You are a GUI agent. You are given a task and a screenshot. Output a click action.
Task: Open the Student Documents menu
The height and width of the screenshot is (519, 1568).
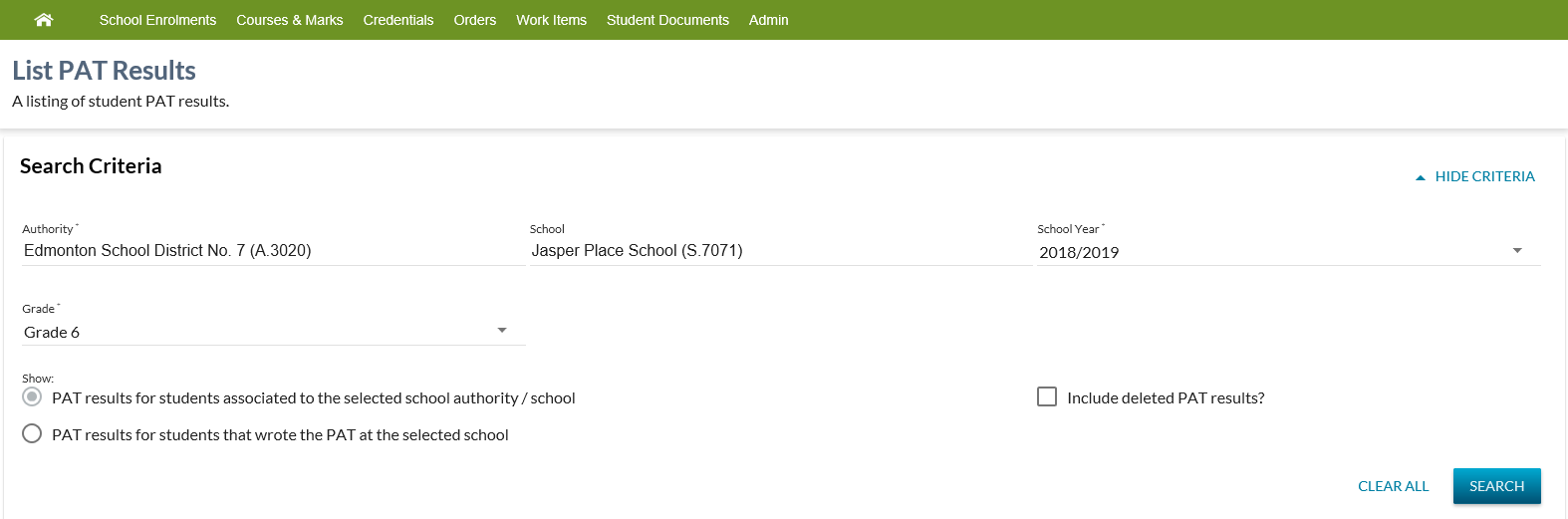[667, 20]
